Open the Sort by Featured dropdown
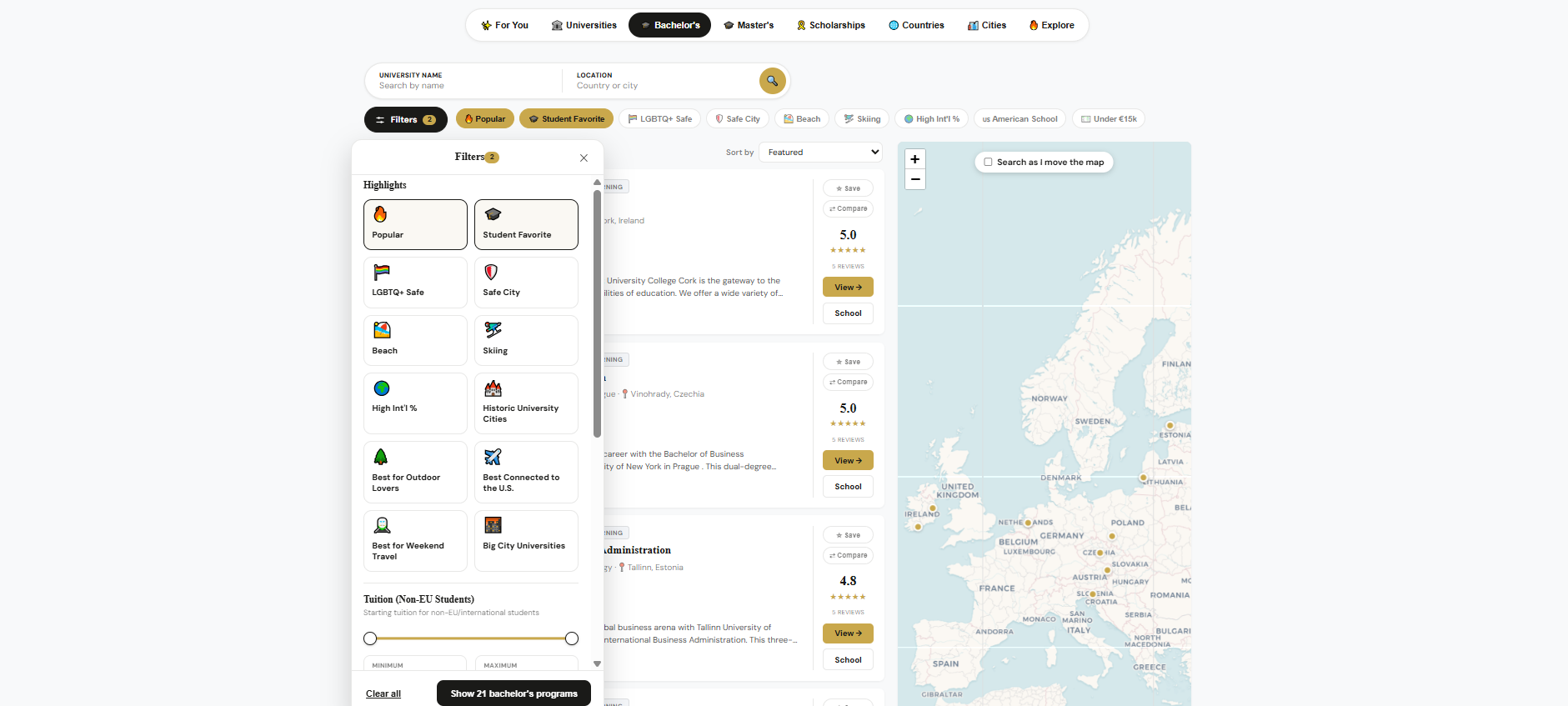The image size is (1568, 706). point(820,153)
